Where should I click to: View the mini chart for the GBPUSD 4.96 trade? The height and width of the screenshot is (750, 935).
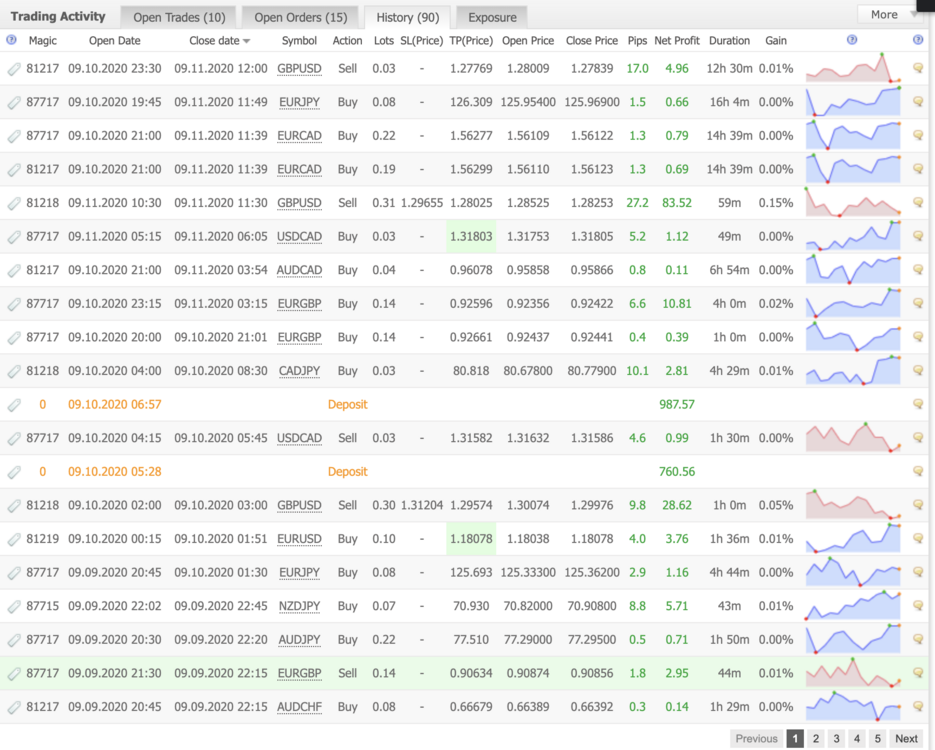(x=853, y=68)
